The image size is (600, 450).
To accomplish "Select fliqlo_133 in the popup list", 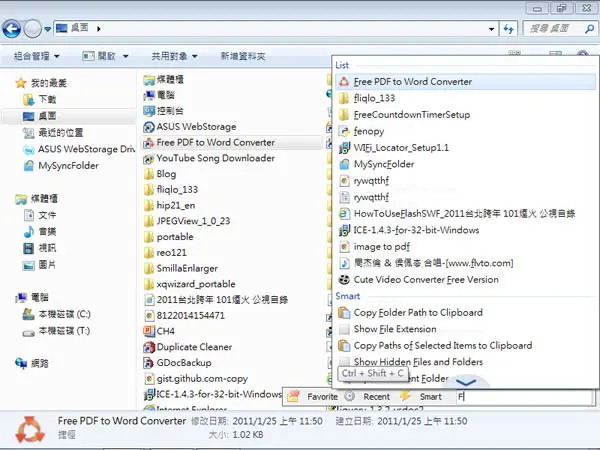I will (465, 98).
